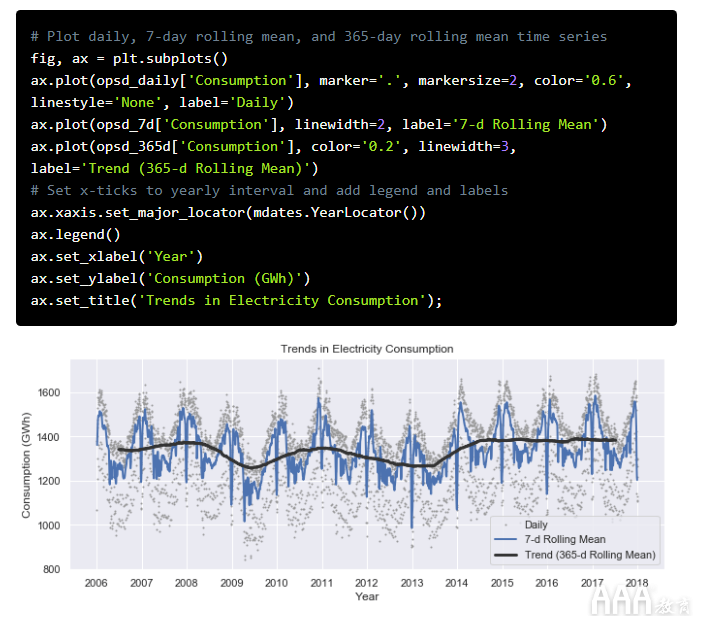Click the x-axis tick label 2009
Screen dimensions: 701x621
[x=232, y=583]
